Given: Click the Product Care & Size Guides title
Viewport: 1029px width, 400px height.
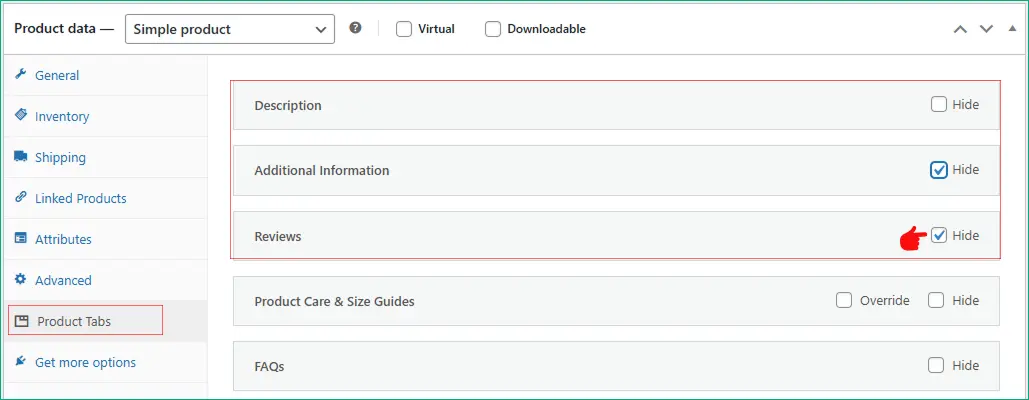Looking at the screenshot, I should (334, 302).
